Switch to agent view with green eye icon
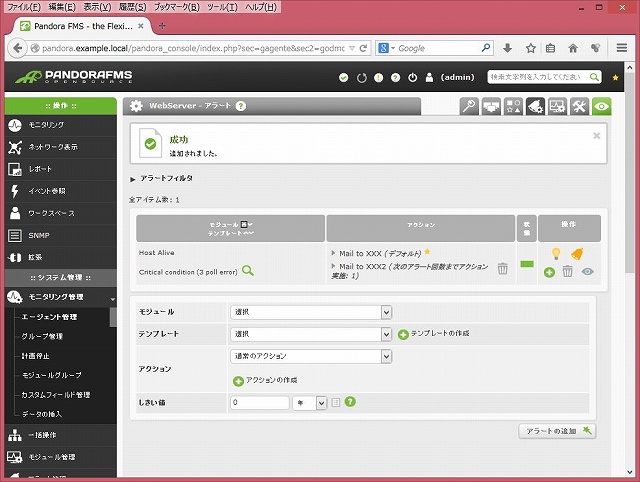The height and width of the screenshot is (482, 640). (x=602, y=107)
